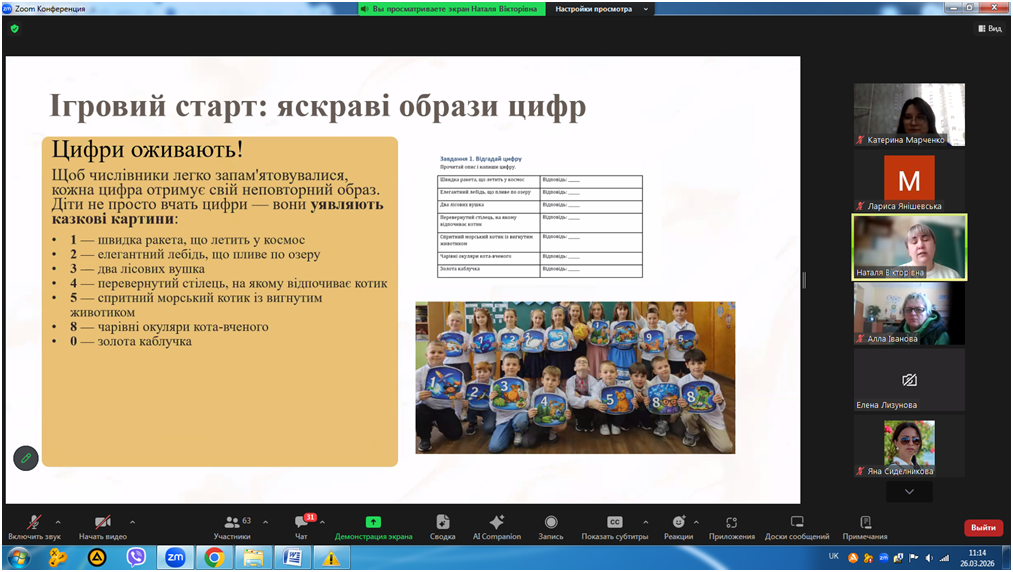
Task: Select Наталя Вікторівна's highlighted video thumbnail
Action: 909,247
